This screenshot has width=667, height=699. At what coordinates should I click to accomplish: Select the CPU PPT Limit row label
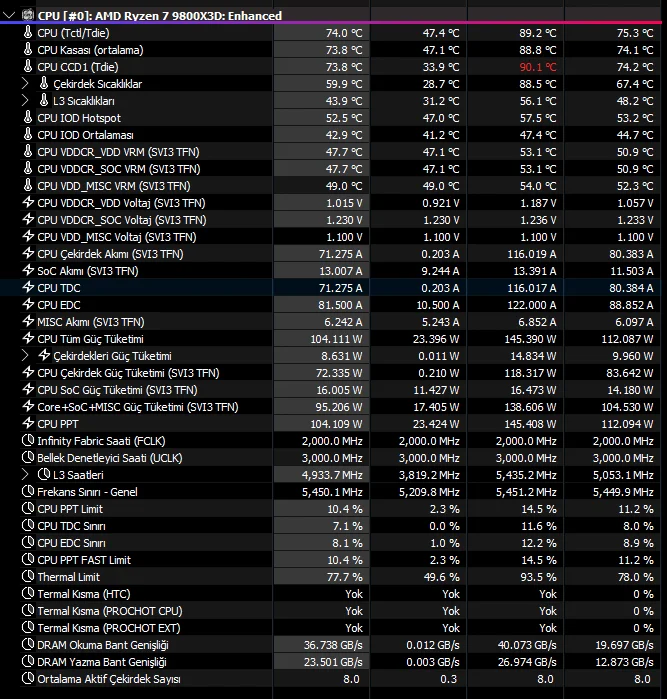click(70, 509)
